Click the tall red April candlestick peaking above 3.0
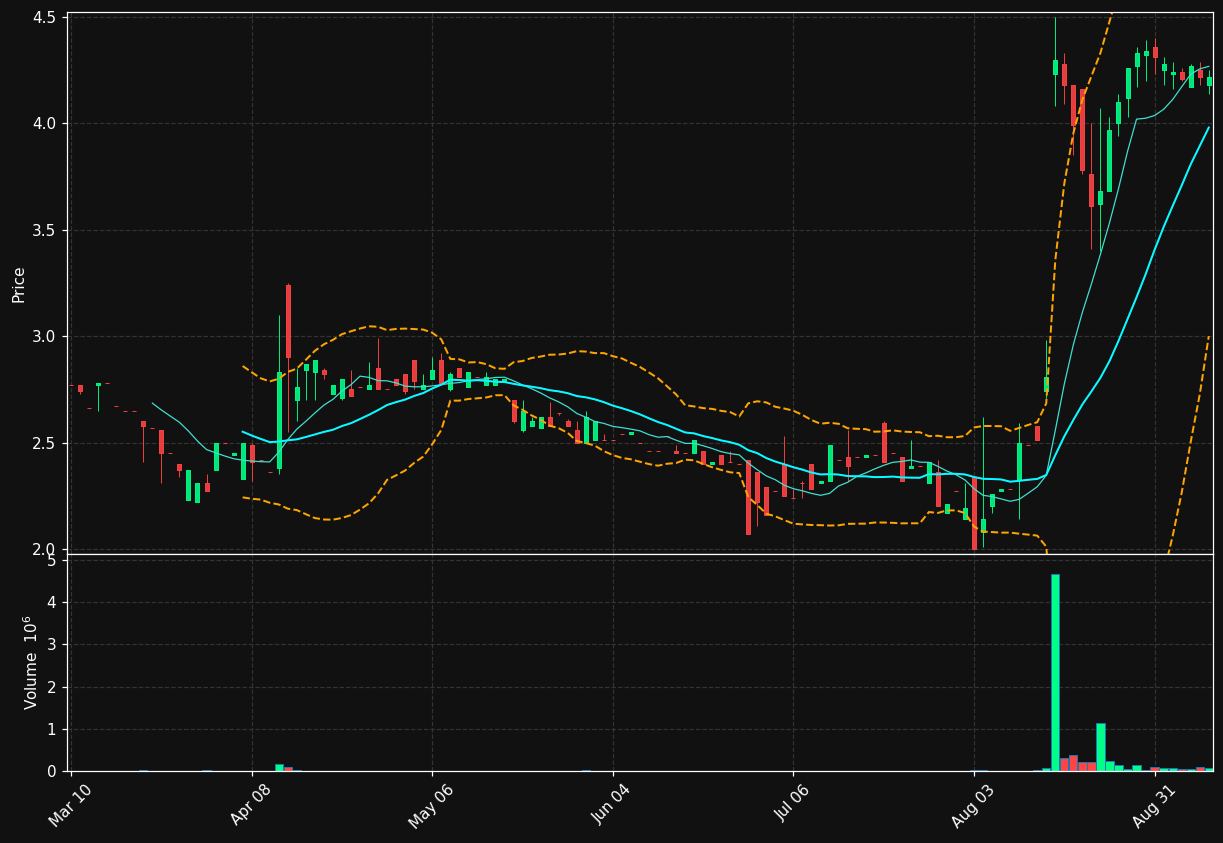This screenshot has height=843, width=1223. (288, 321)
